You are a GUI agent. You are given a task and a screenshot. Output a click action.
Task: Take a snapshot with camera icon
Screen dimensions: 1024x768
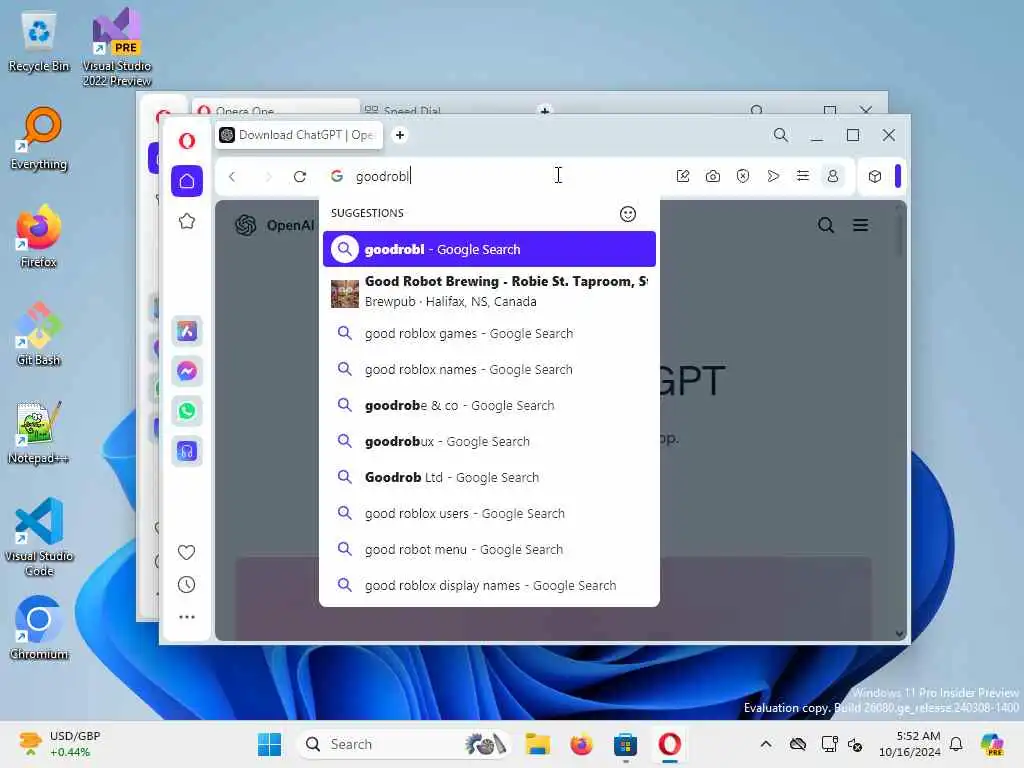tap(713, 176)
